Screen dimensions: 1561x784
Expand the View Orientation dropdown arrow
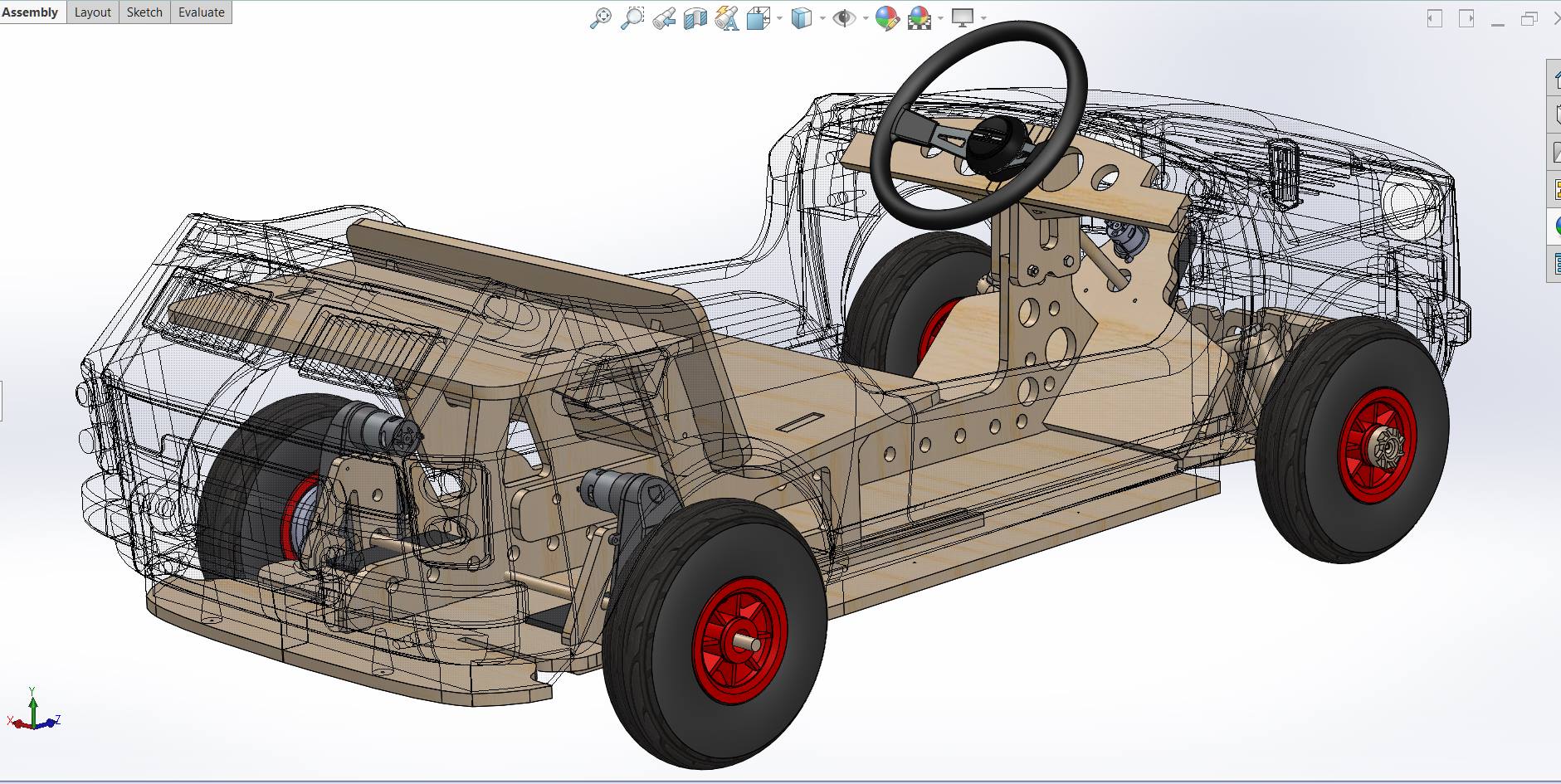[x=779, y=18]
